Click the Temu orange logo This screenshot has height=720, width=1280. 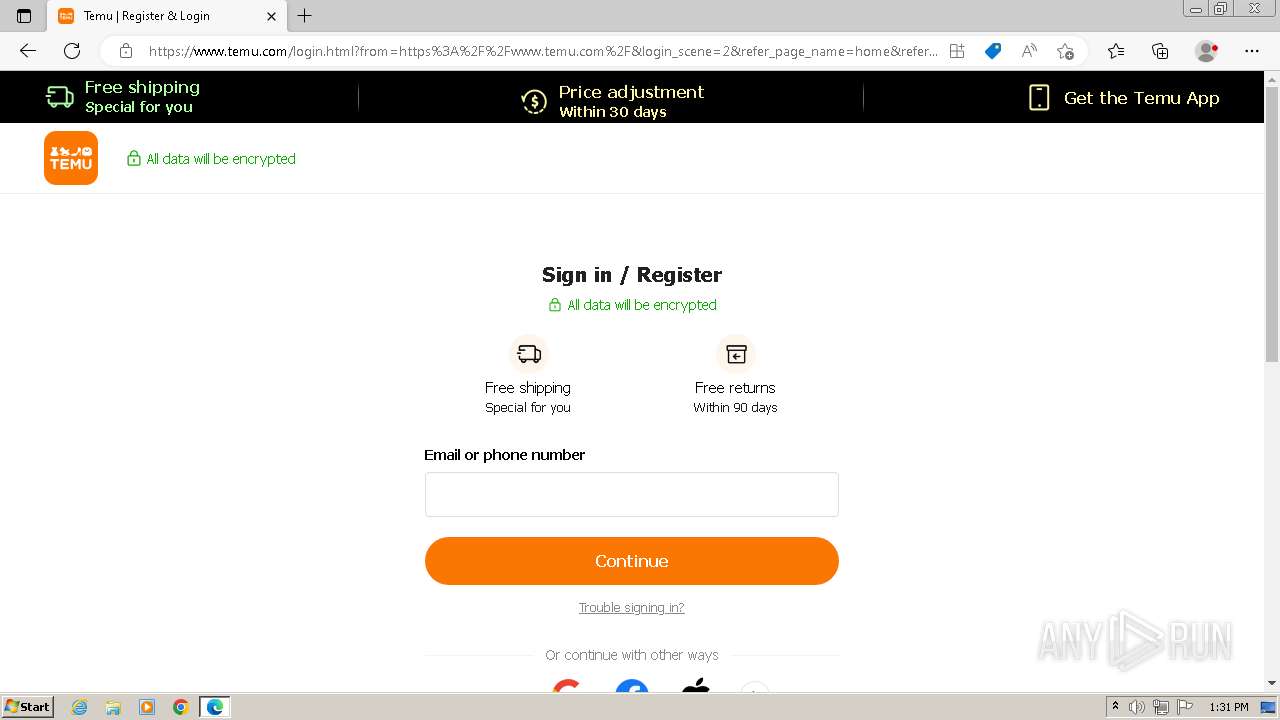point(71,158)
